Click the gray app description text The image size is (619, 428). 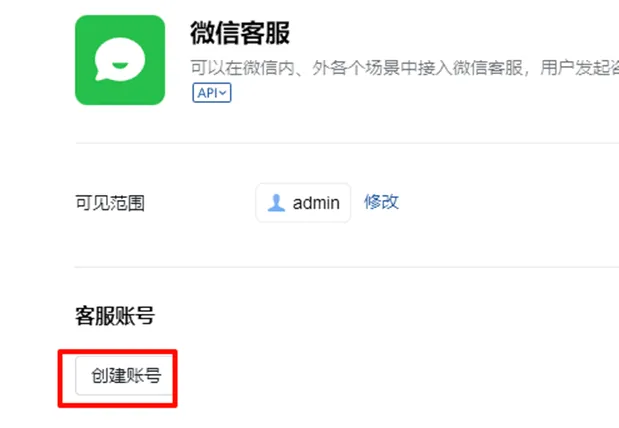pos(405,68)
